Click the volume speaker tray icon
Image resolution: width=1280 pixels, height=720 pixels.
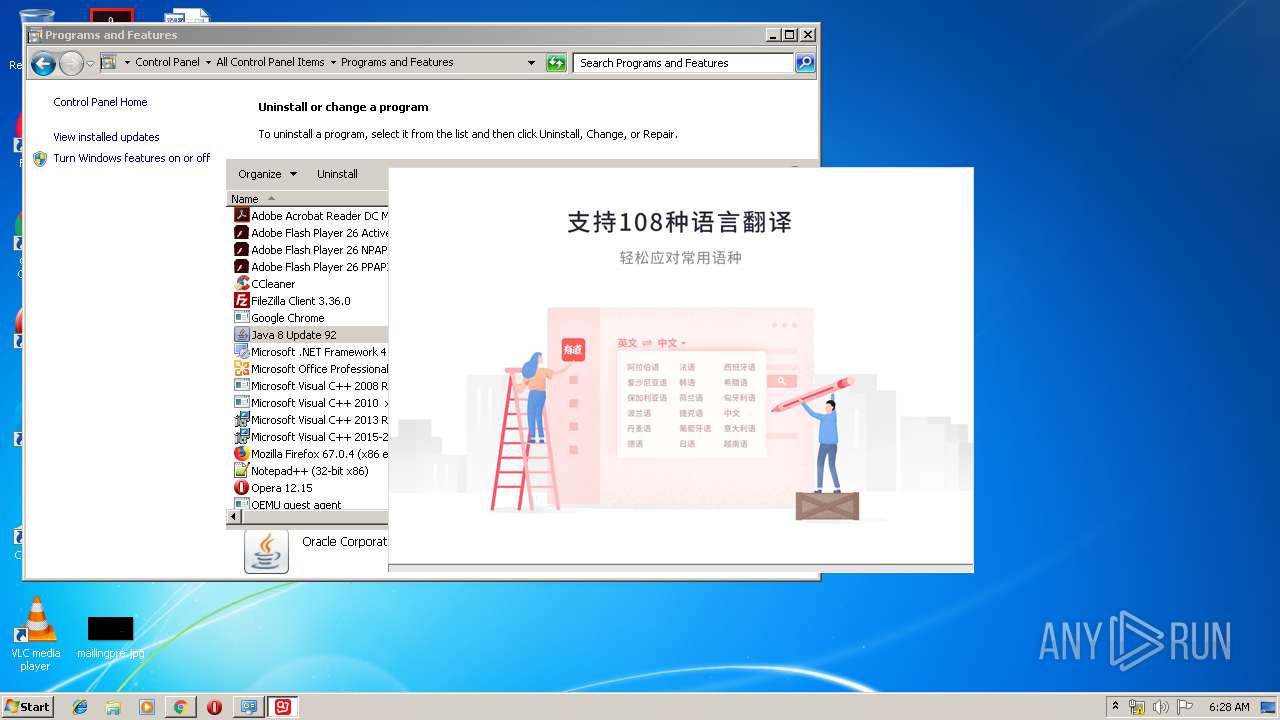click(x=1161, y=707)
